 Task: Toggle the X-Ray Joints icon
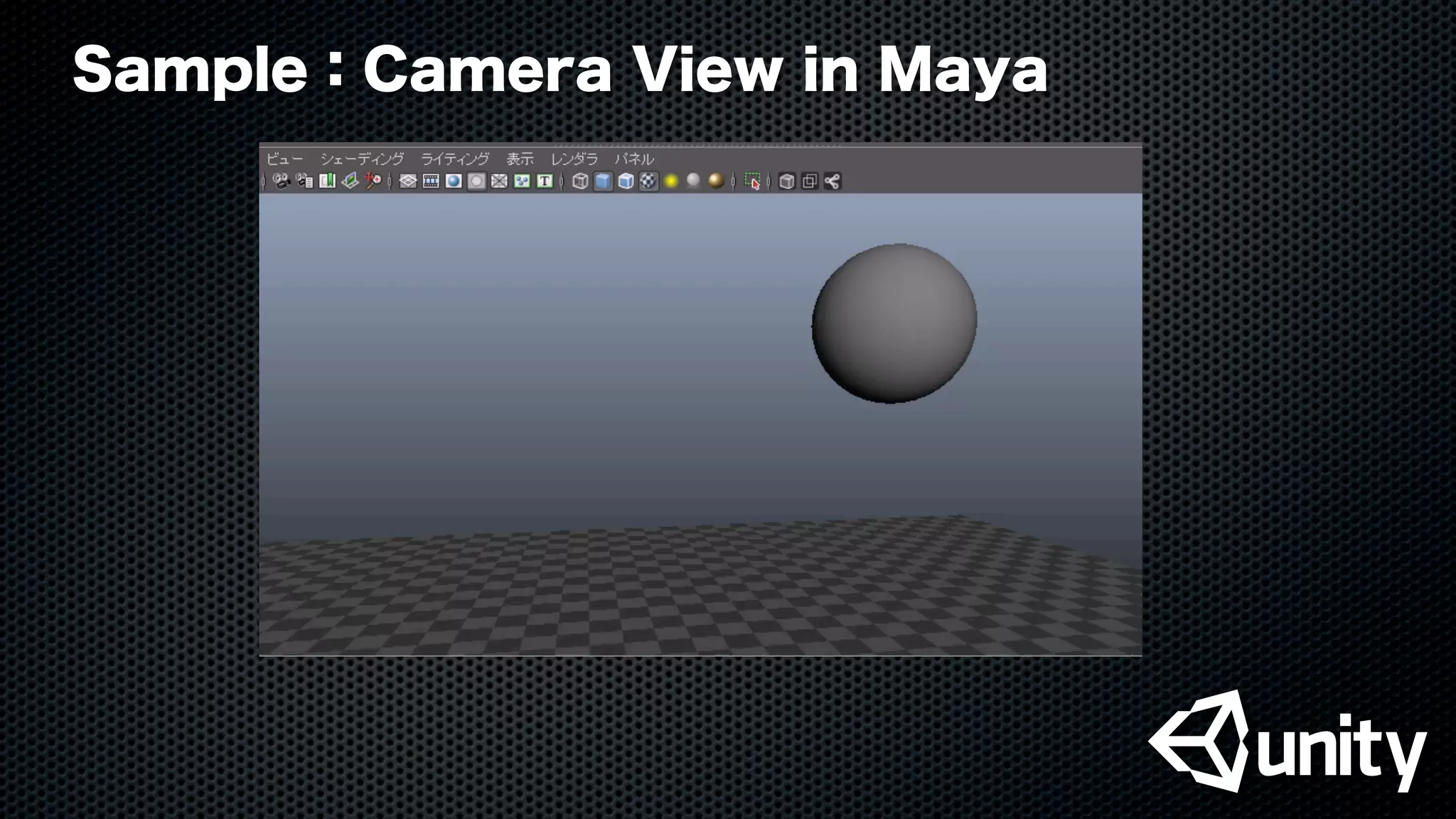pyautogui.click(x=832, y=181)
